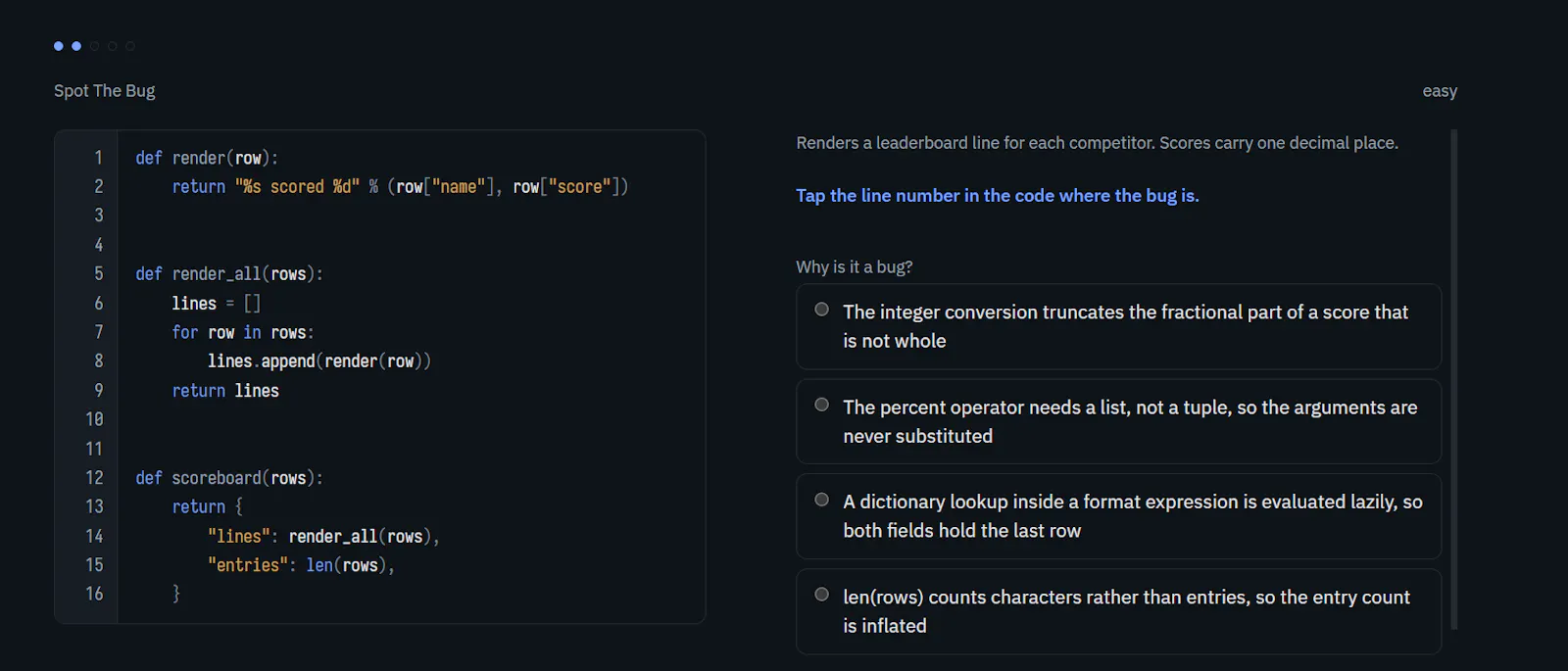Click the third progress dot
This screenshot has height=671, width=1568.
click(94, 46)
